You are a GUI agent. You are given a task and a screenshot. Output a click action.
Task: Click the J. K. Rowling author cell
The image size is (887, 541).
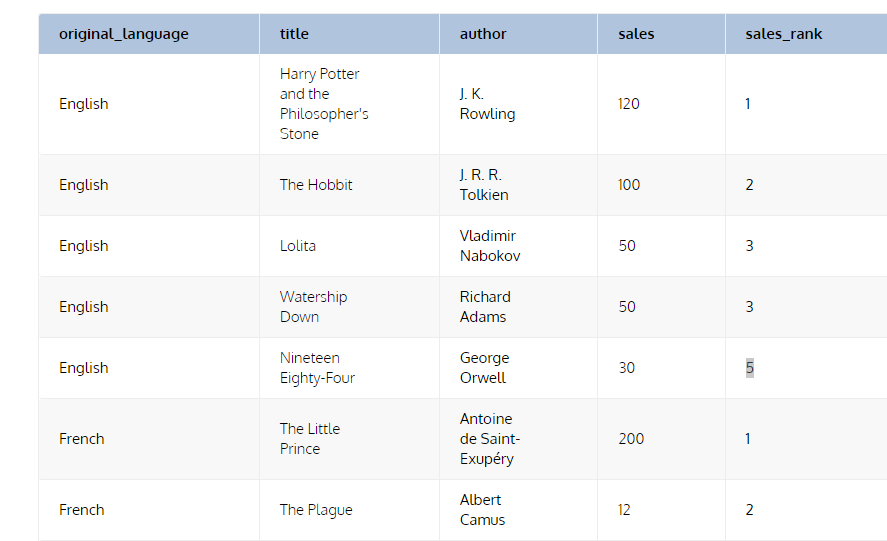click(x=518, y=104)
